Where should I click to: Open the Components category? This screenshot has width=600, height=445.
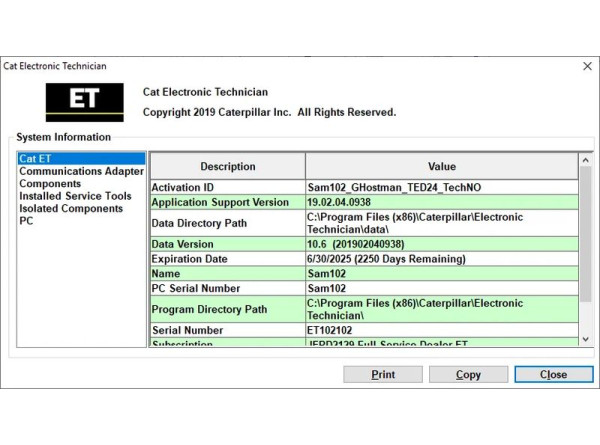[50, 184]
